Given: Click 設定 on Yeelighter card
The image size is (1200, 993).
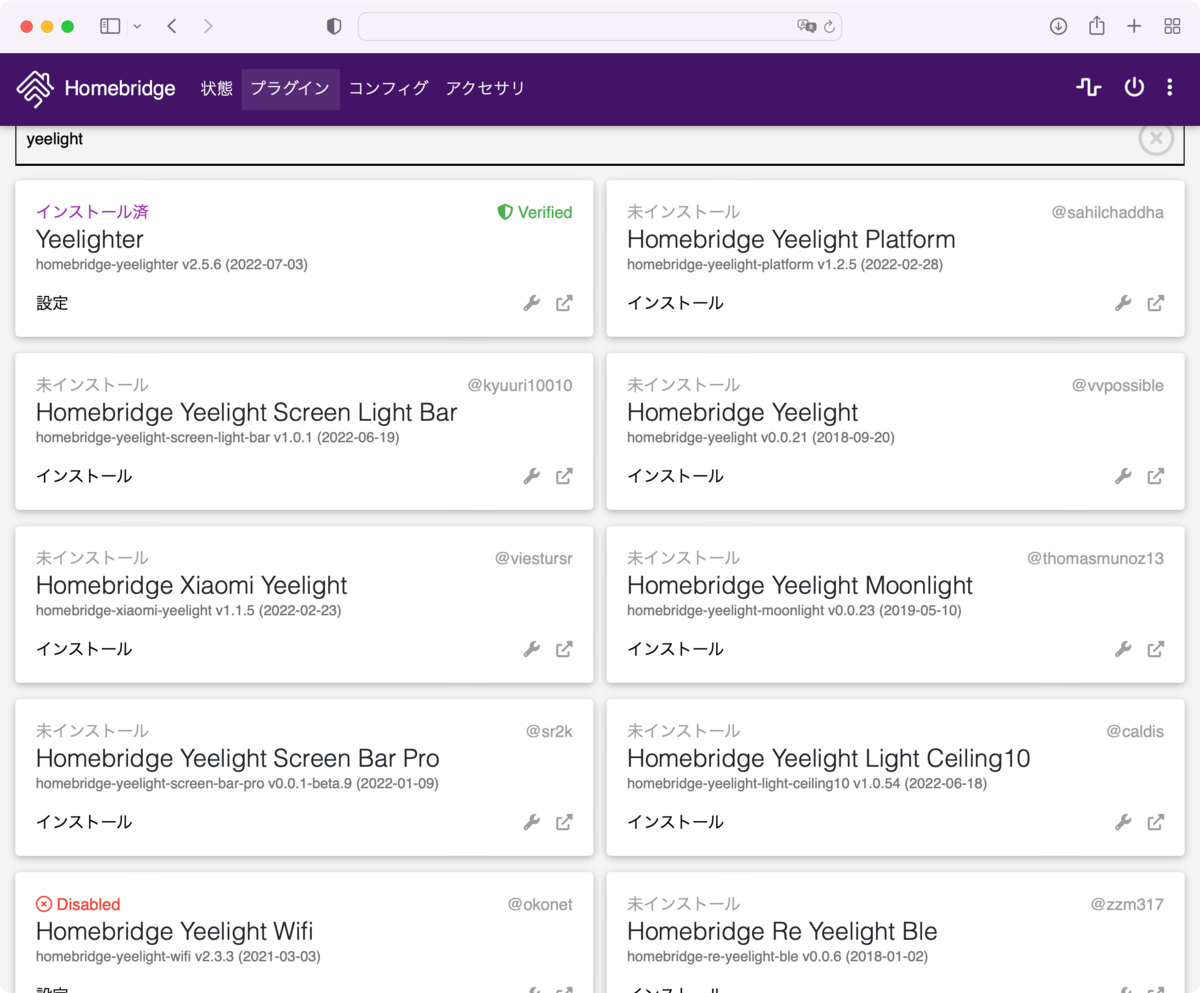Looking at the screenshot, I should click(x=52, y=303).
